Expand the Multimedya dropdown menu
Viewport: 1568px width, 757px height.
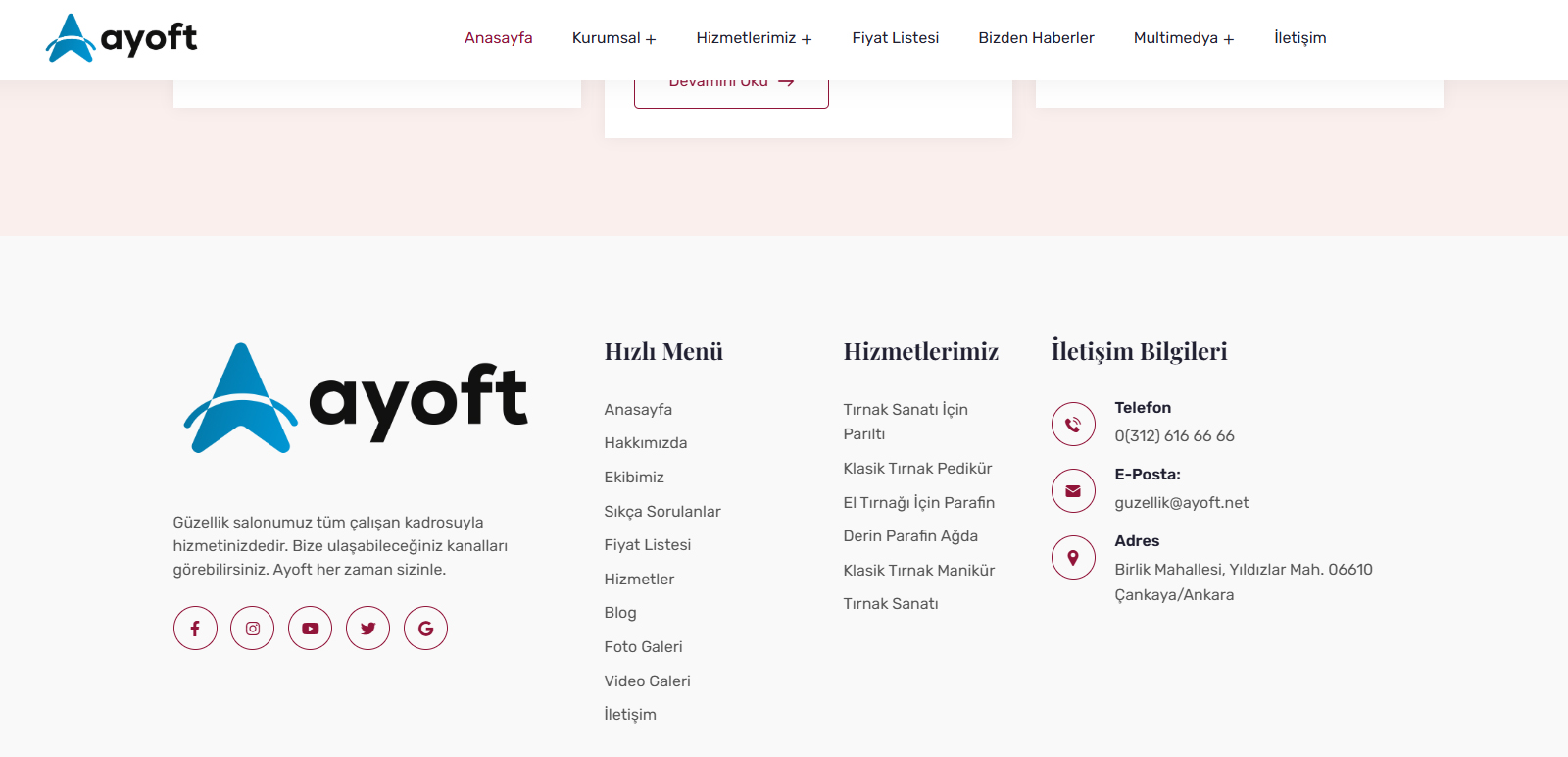pos(1184,38)
